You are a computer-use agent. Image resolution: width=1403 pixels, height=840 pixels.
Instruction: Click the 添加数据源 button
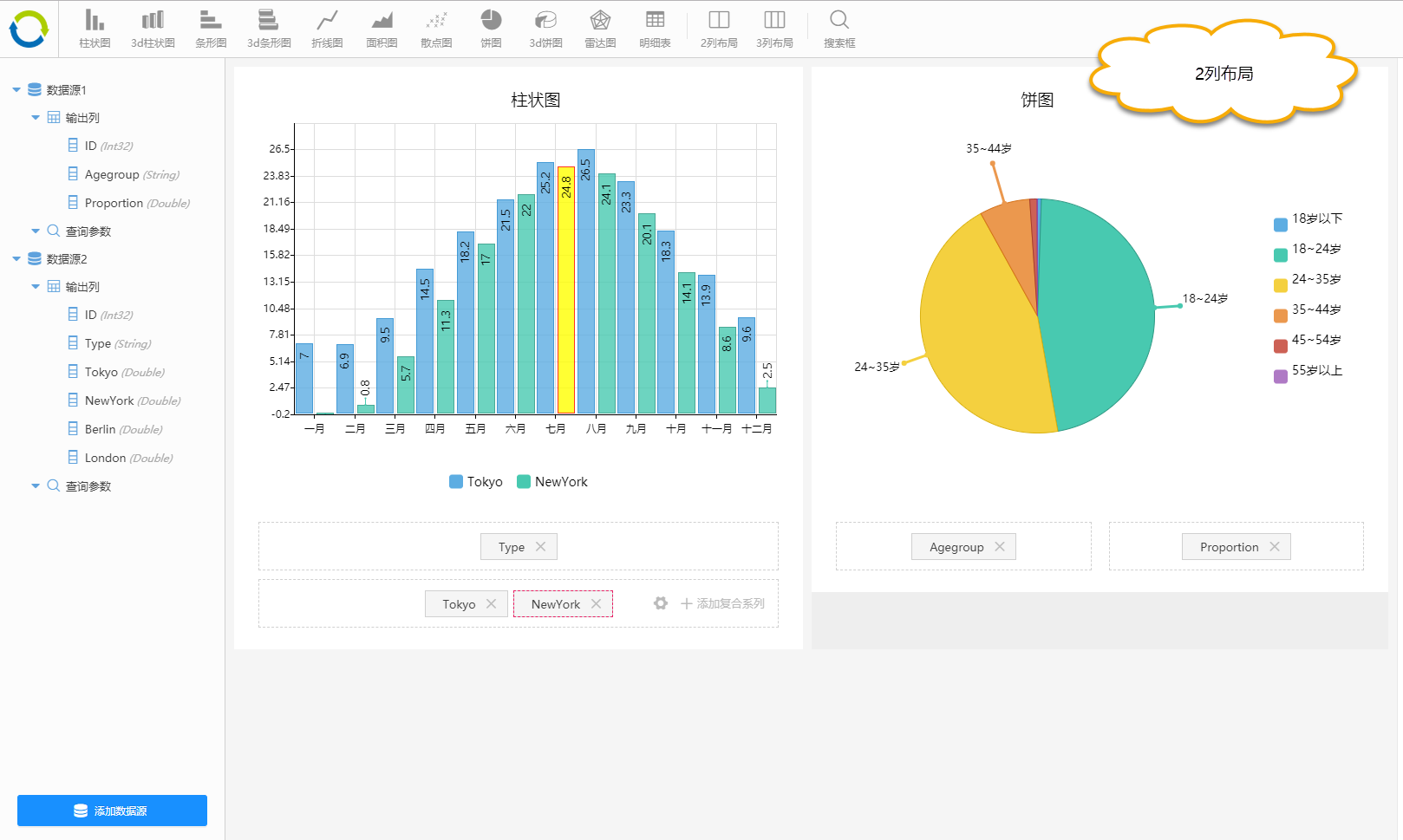(112, 811)
